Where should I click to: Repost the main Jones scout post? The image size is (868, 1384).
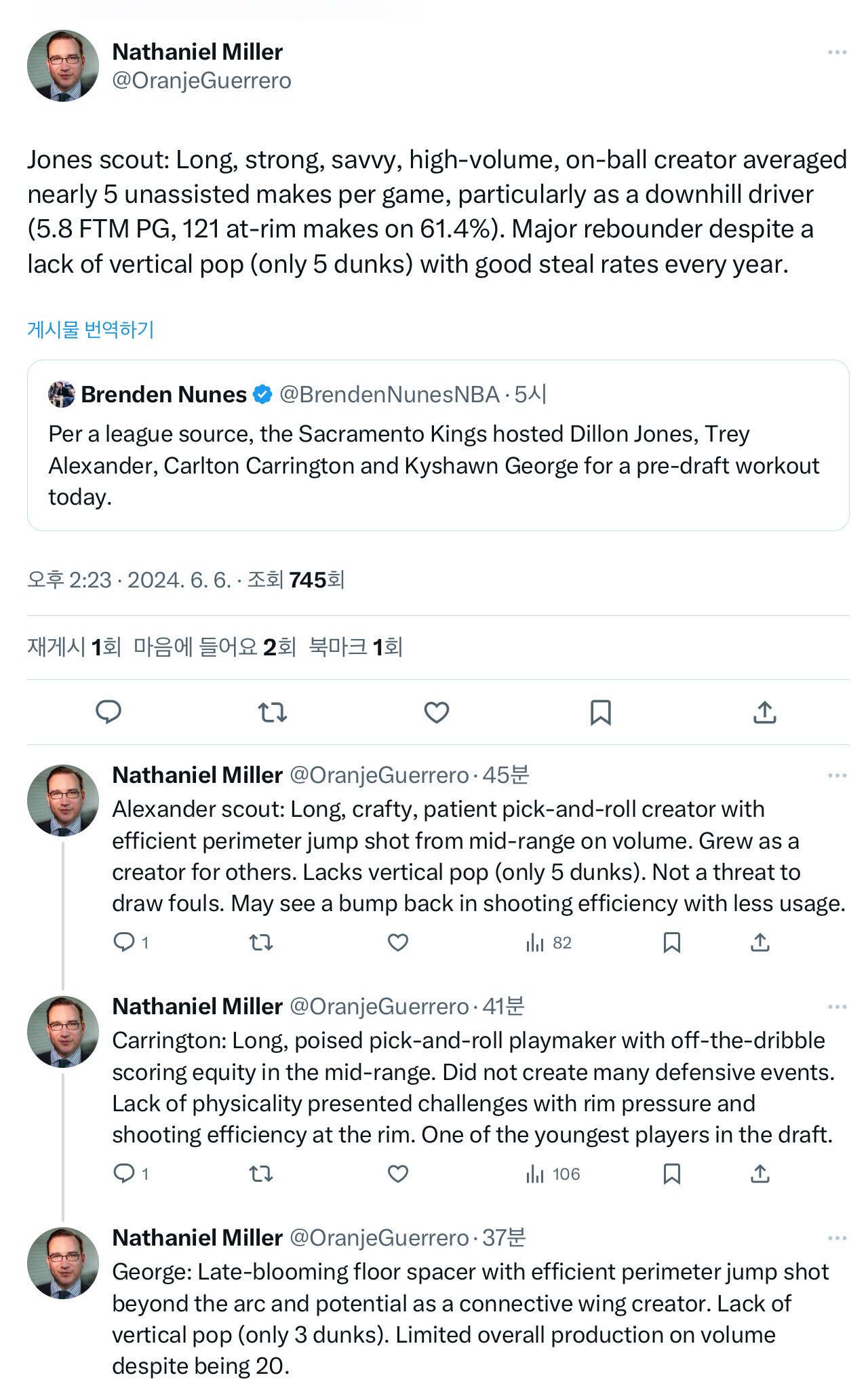point(273,712)
